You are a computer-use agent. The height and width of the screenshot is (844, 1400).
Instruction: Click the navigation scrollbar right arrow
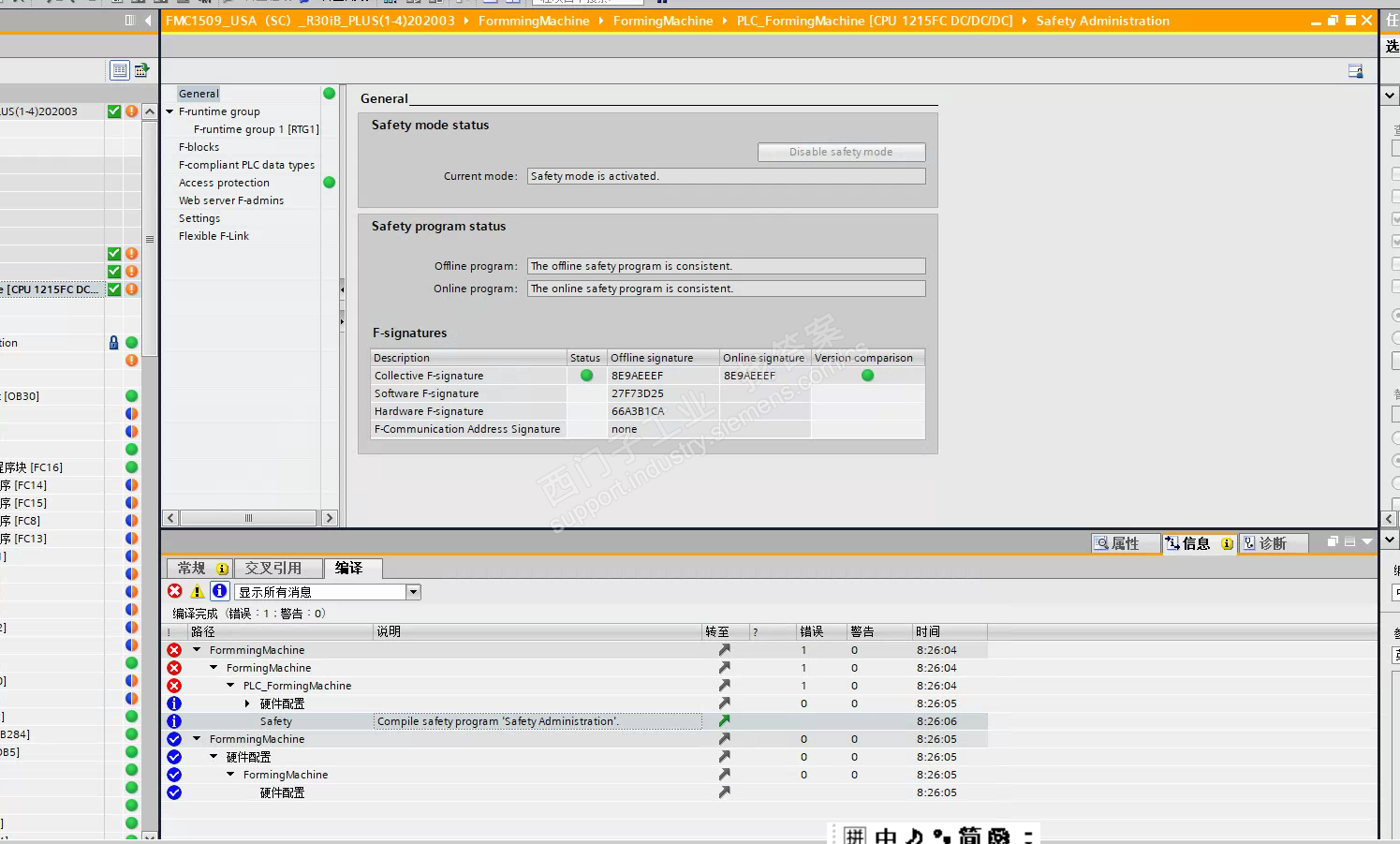click(329, 518)
